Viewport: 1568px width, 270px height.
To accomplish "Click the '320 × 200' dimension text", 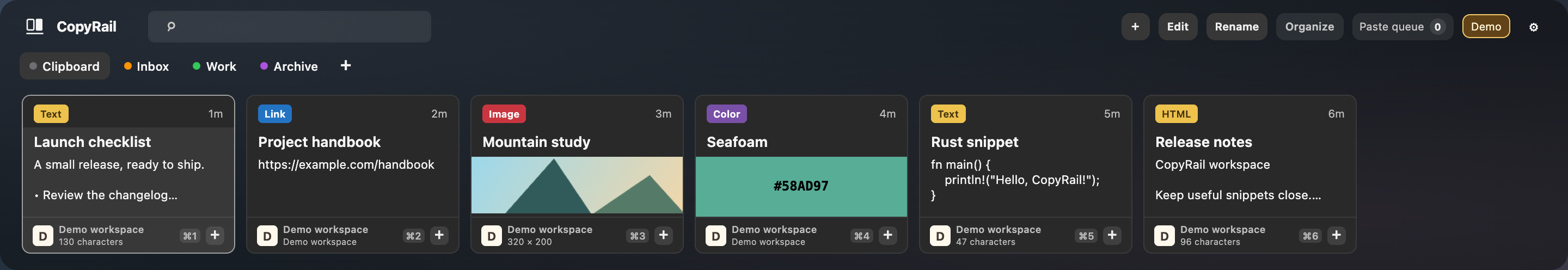I will pos(530,242).
